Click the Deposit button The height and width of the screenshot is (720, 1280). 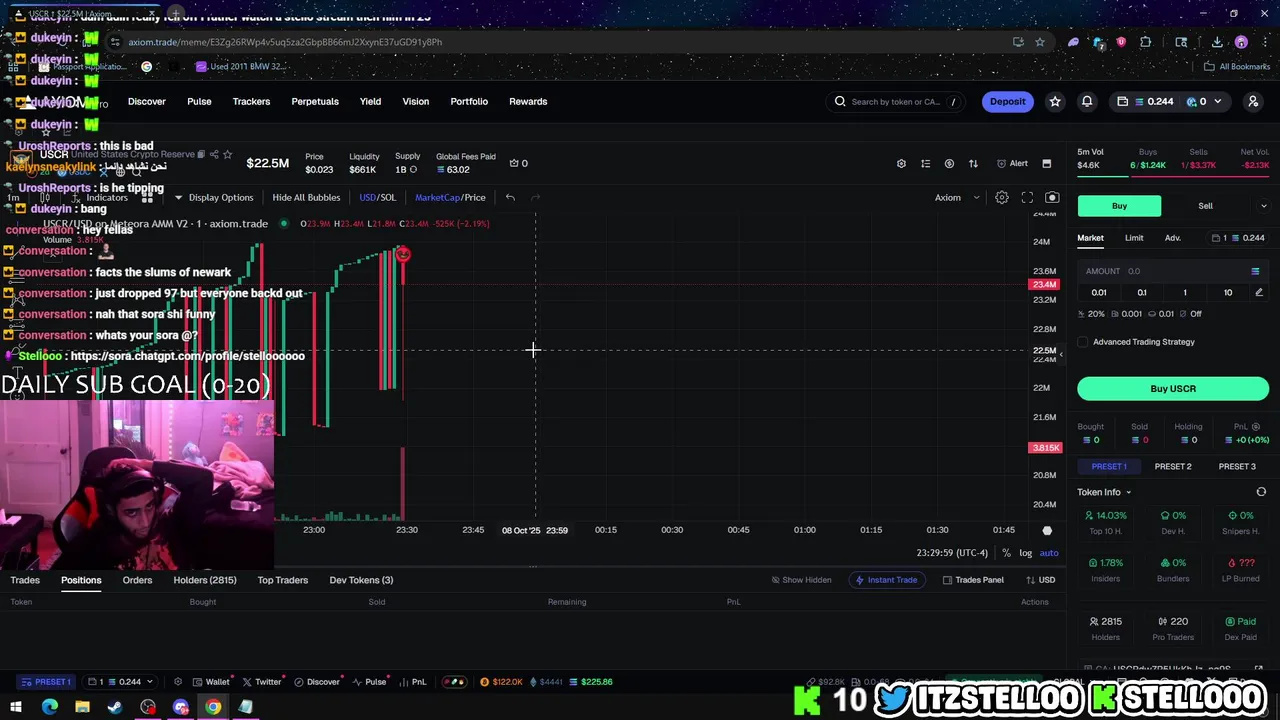1008,101
